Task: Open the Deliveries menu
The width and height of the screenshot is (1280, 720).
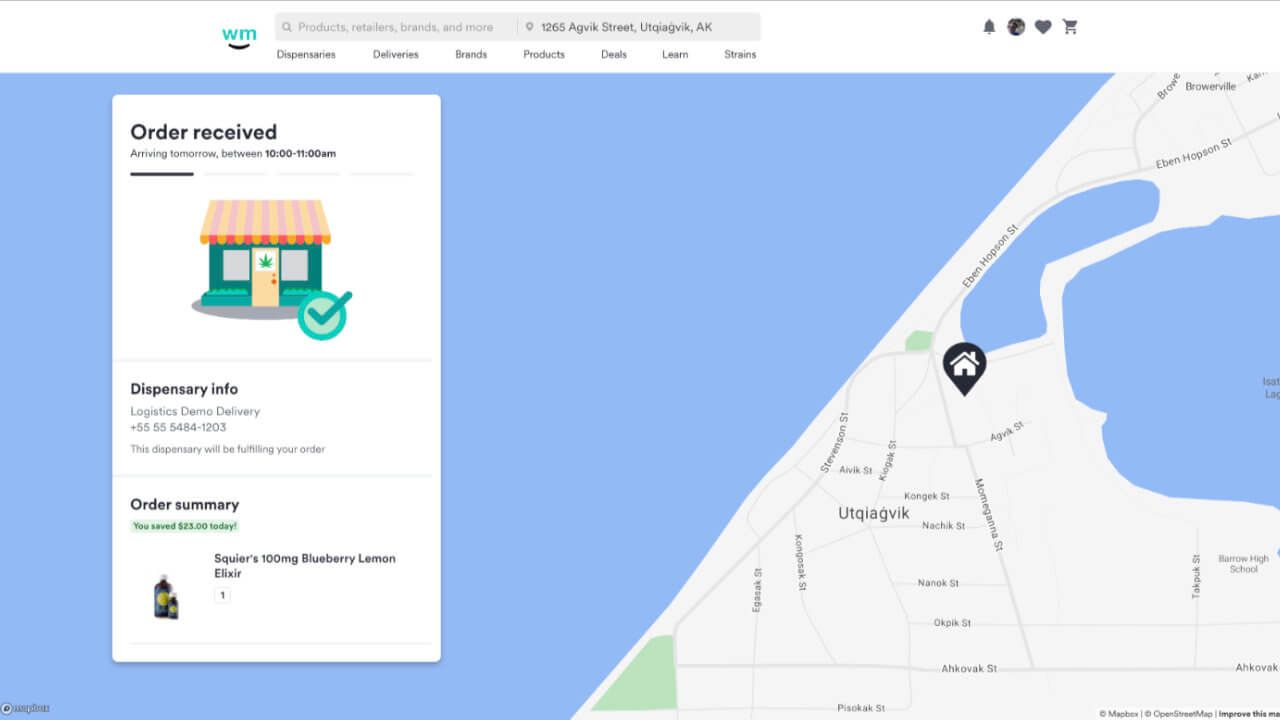Action: point(396,54)
